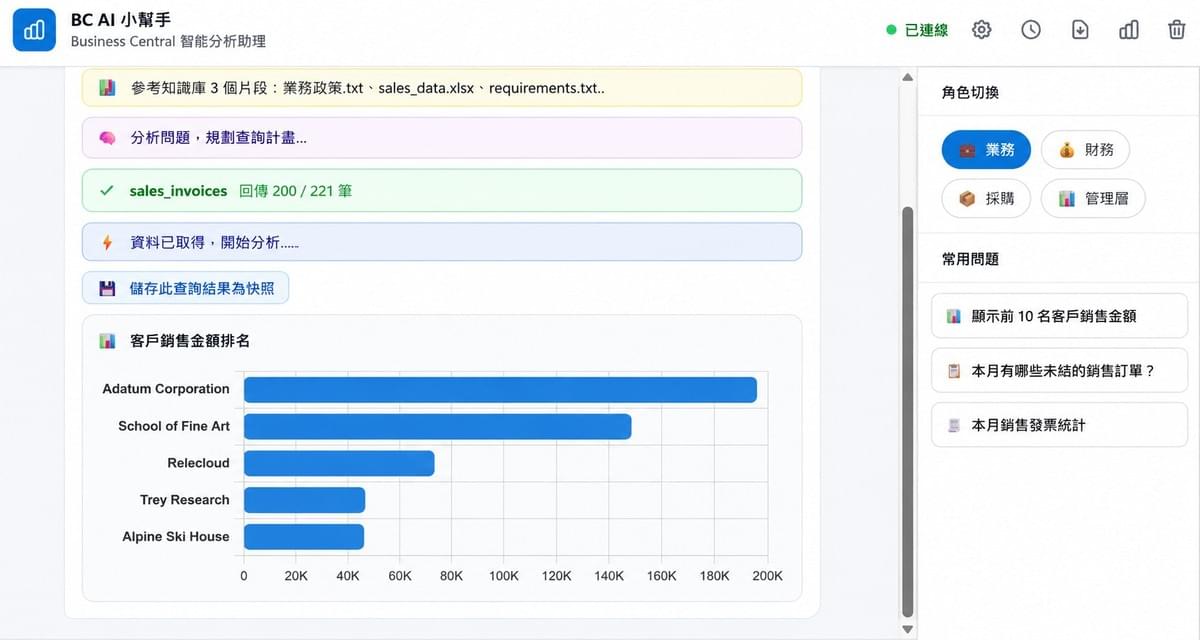The image size is (1200, 640).
Task: Click the receipt icon in 本月銷售發票統計 question
Action: click(954, 425)
